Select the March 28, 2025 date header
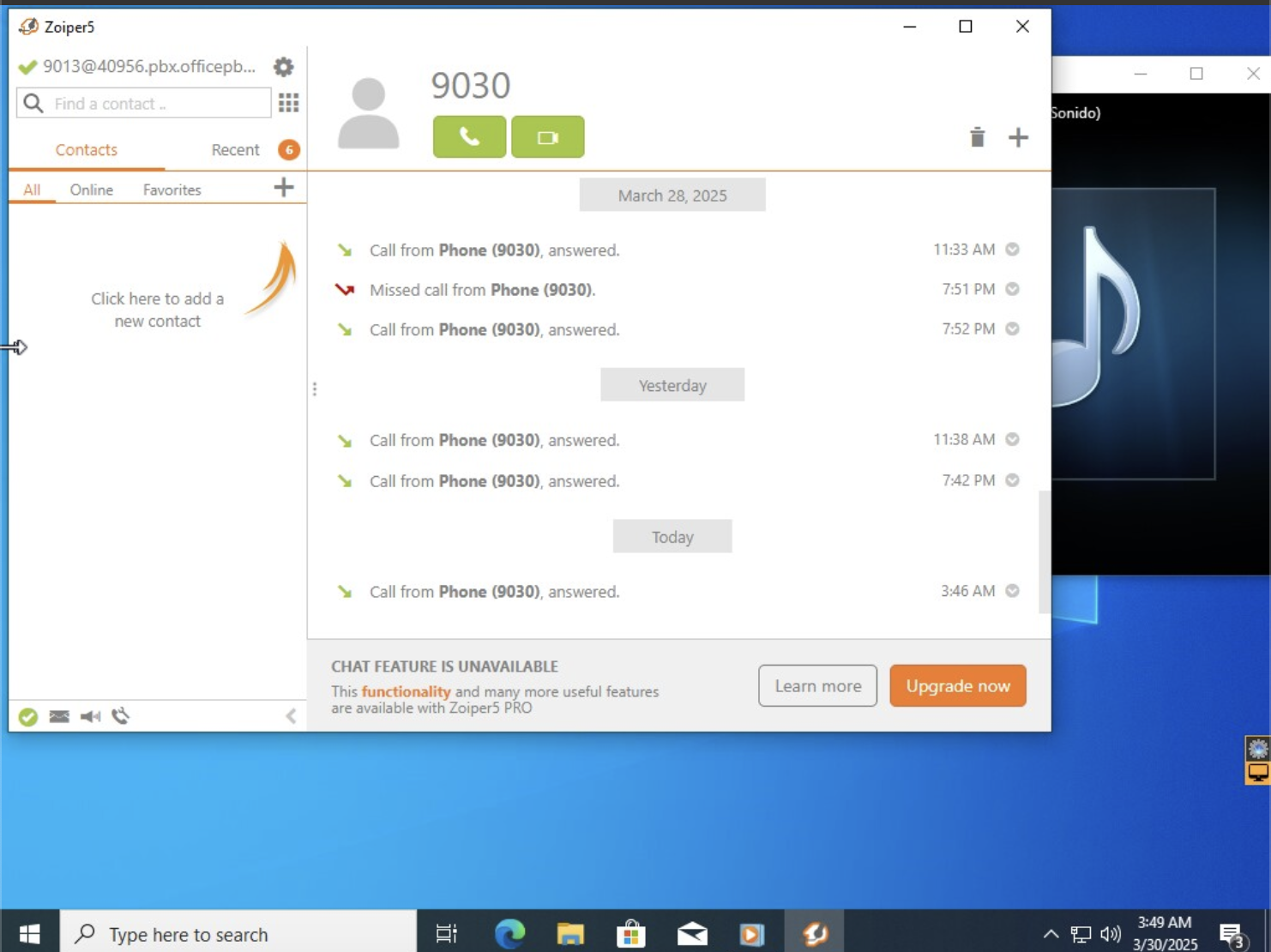The height and width of the screenshot is (952, 1271). (672, 196)
